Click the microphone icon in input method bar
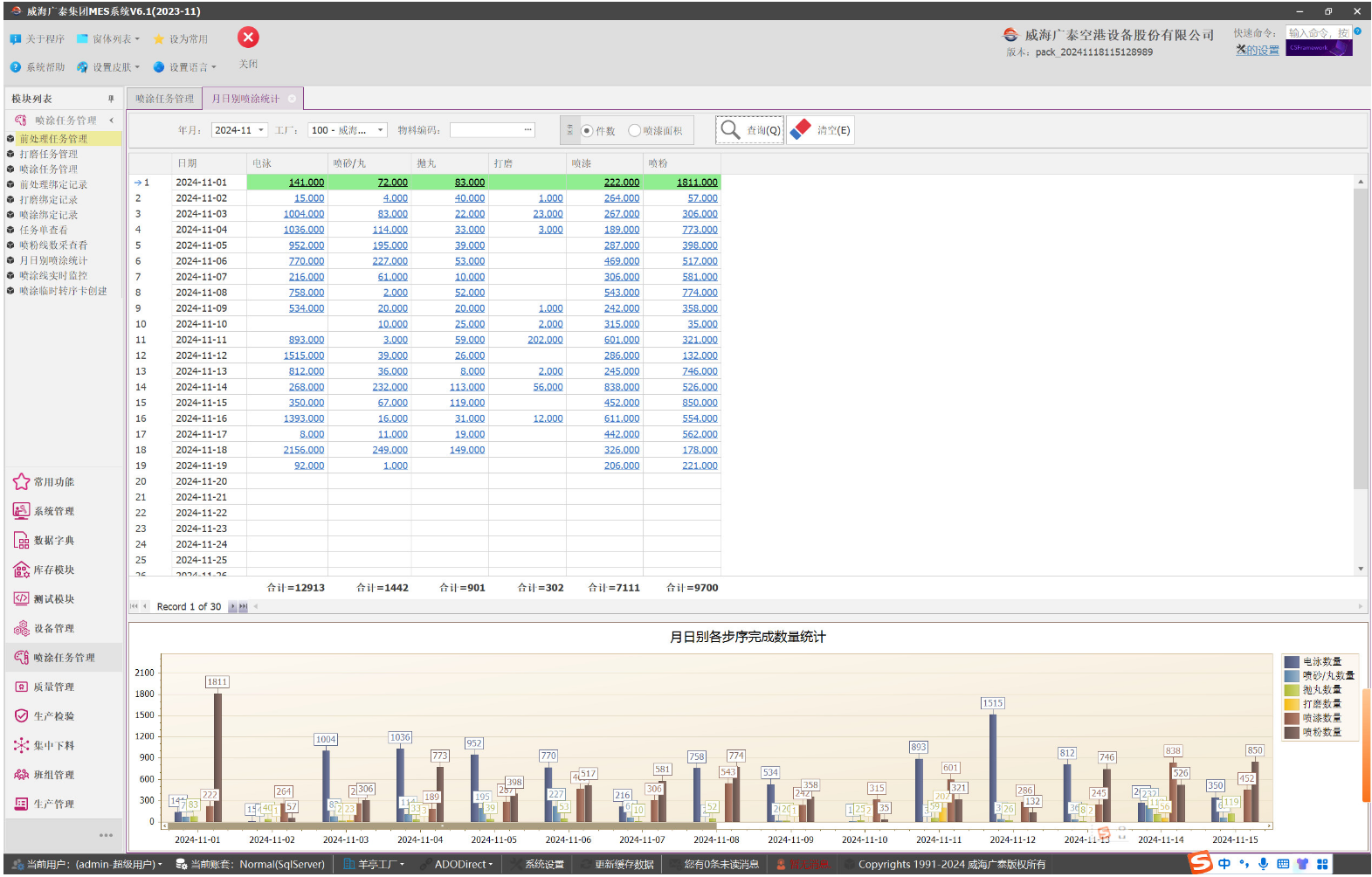 click(x=1263, y=864)
